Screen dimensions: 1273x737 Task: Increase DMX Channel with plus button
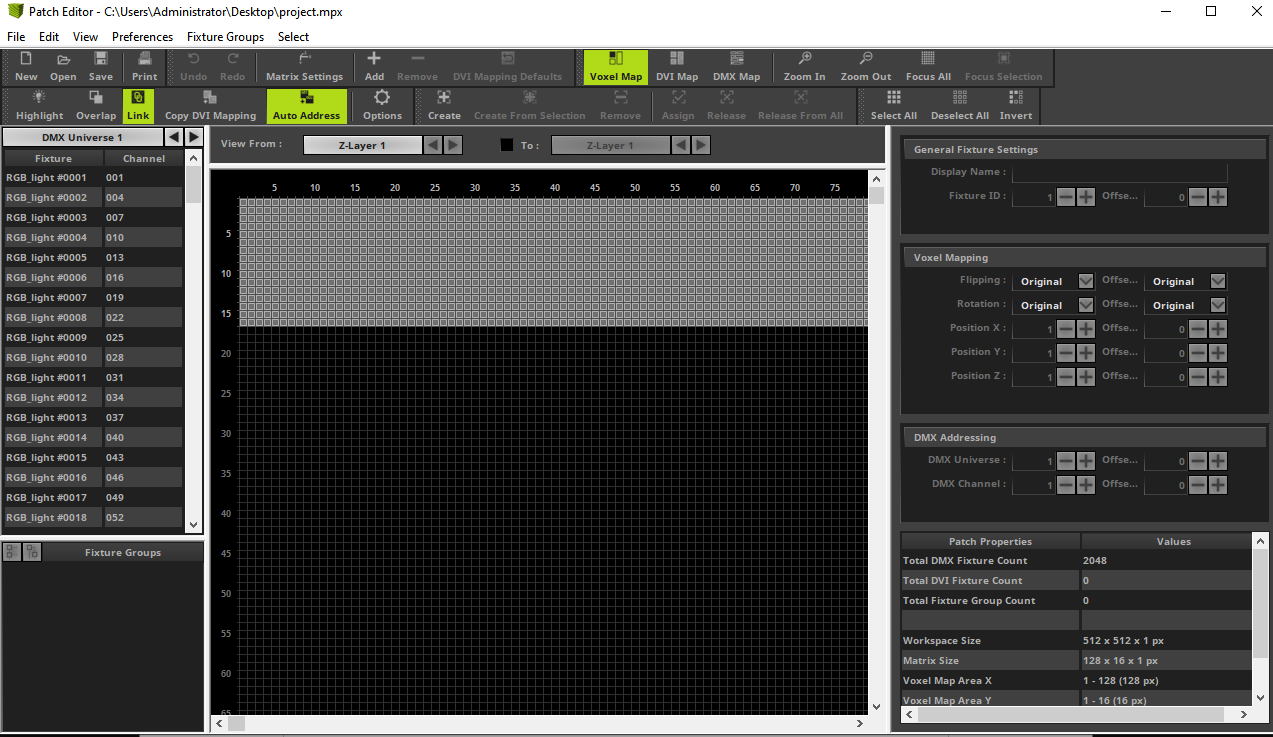(x=1086, y=484)
